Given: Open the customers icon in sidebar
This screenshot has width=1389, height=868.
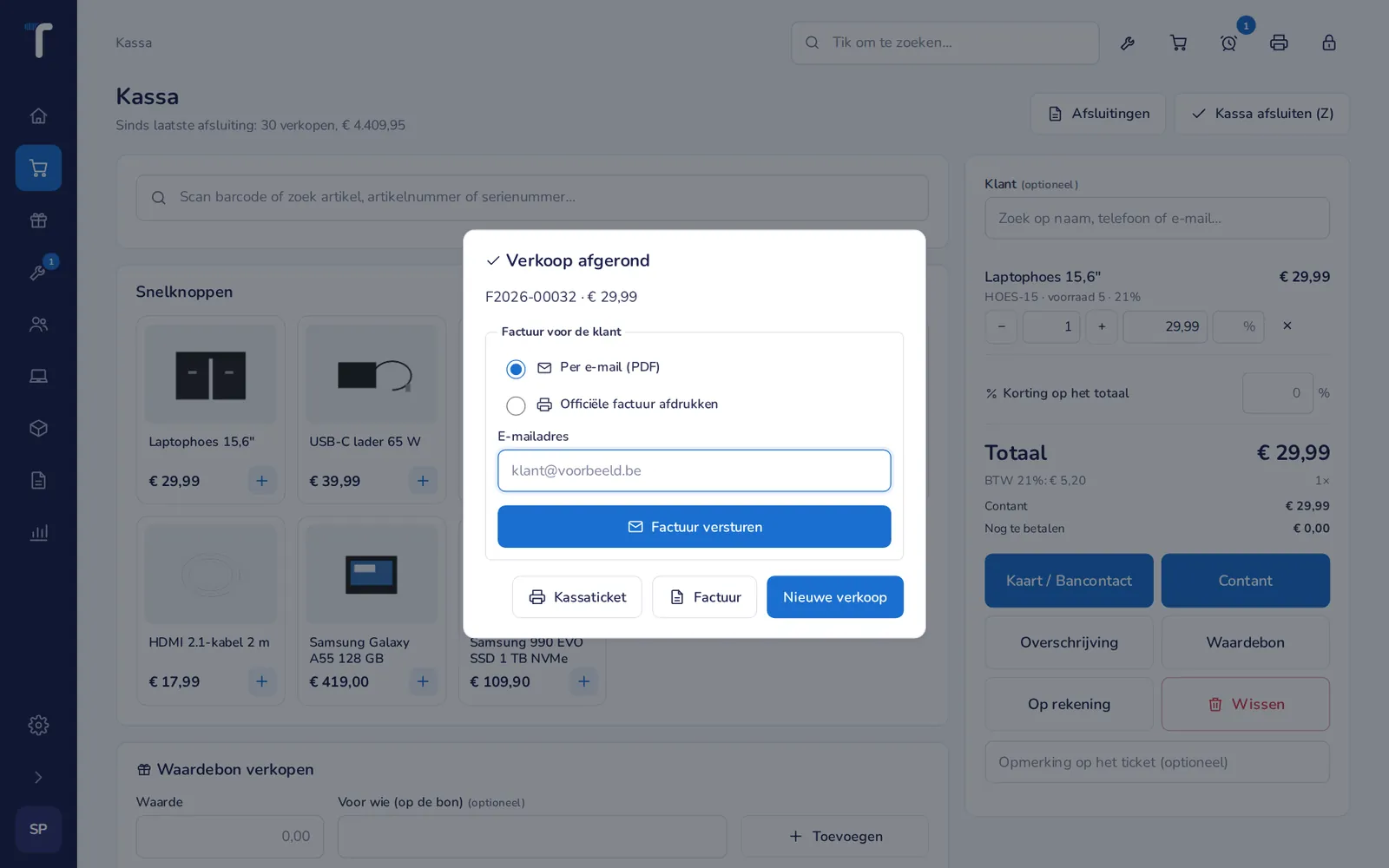Looking at the screenshot, I should click(x=38, y=324).
